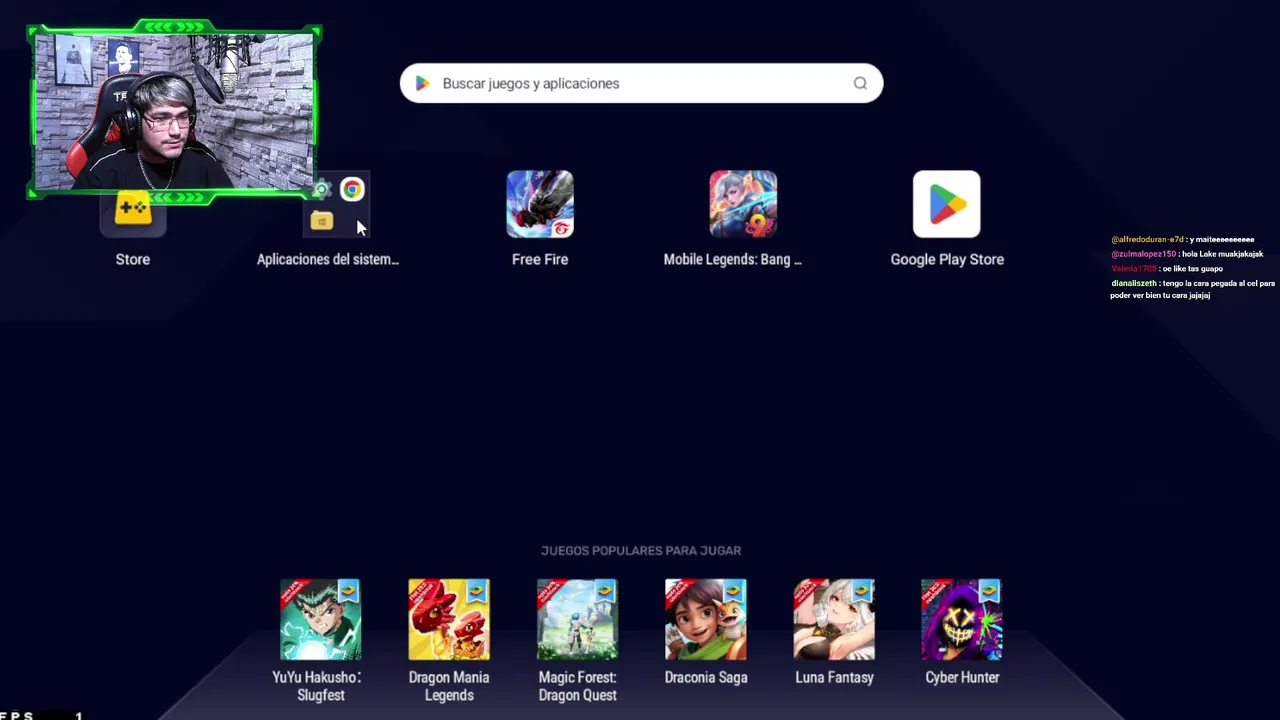Open the Draconia Saga game thumbnail
The image size is (1280, 720).
click(706, 619)
